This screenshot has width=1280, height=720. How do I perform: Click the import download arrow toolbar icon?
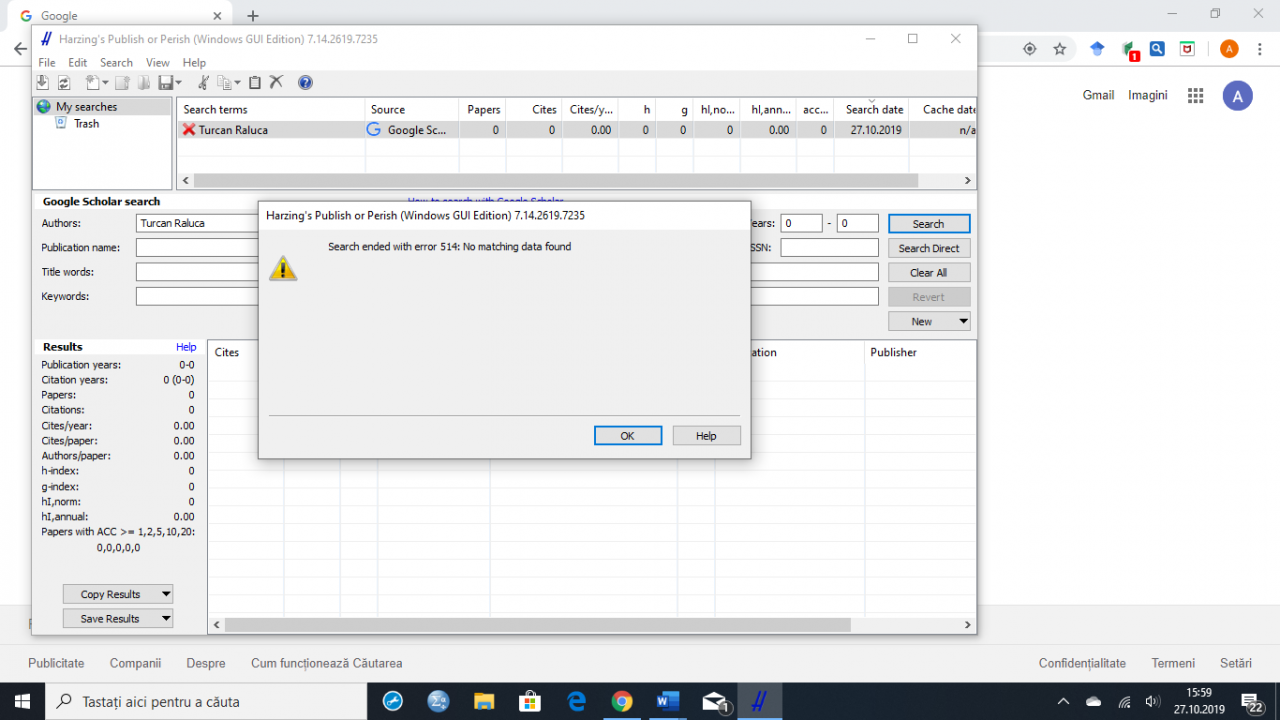coord(43,83)
